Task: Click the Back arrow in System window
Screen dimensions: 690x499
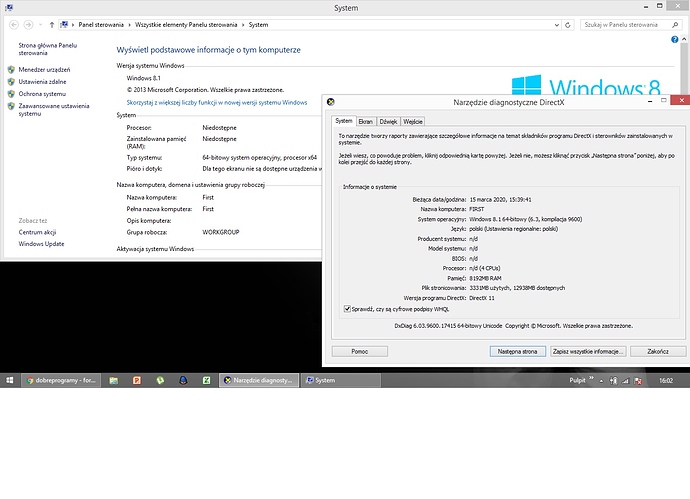Action: tap(14, 25)
